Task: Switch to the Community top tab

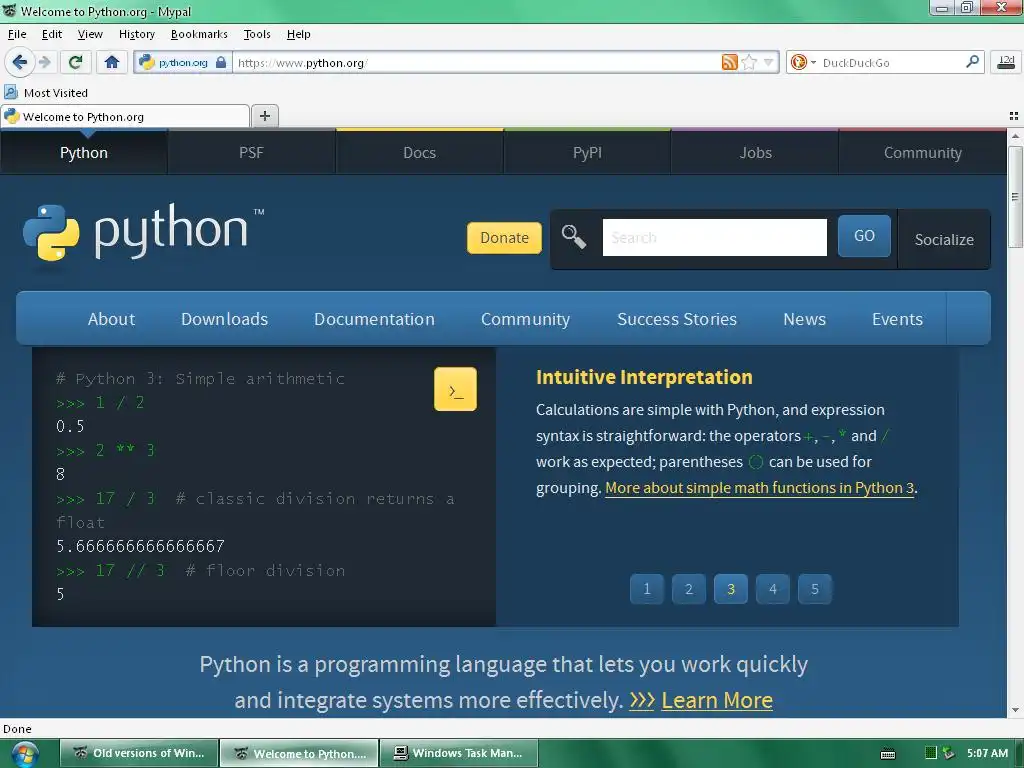Action: (x=922, y=152)
